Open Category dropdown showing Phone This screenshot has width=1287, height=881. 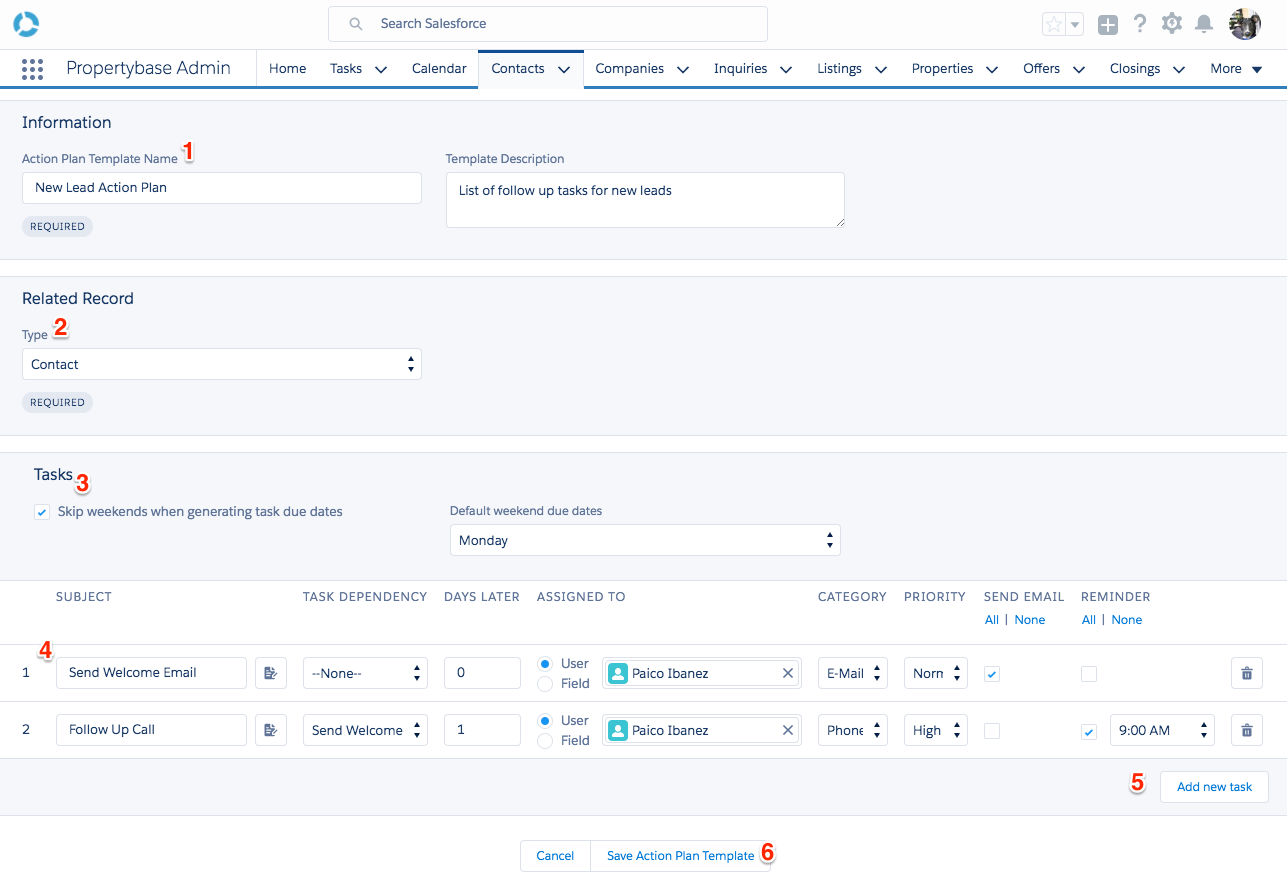[853, 730]
